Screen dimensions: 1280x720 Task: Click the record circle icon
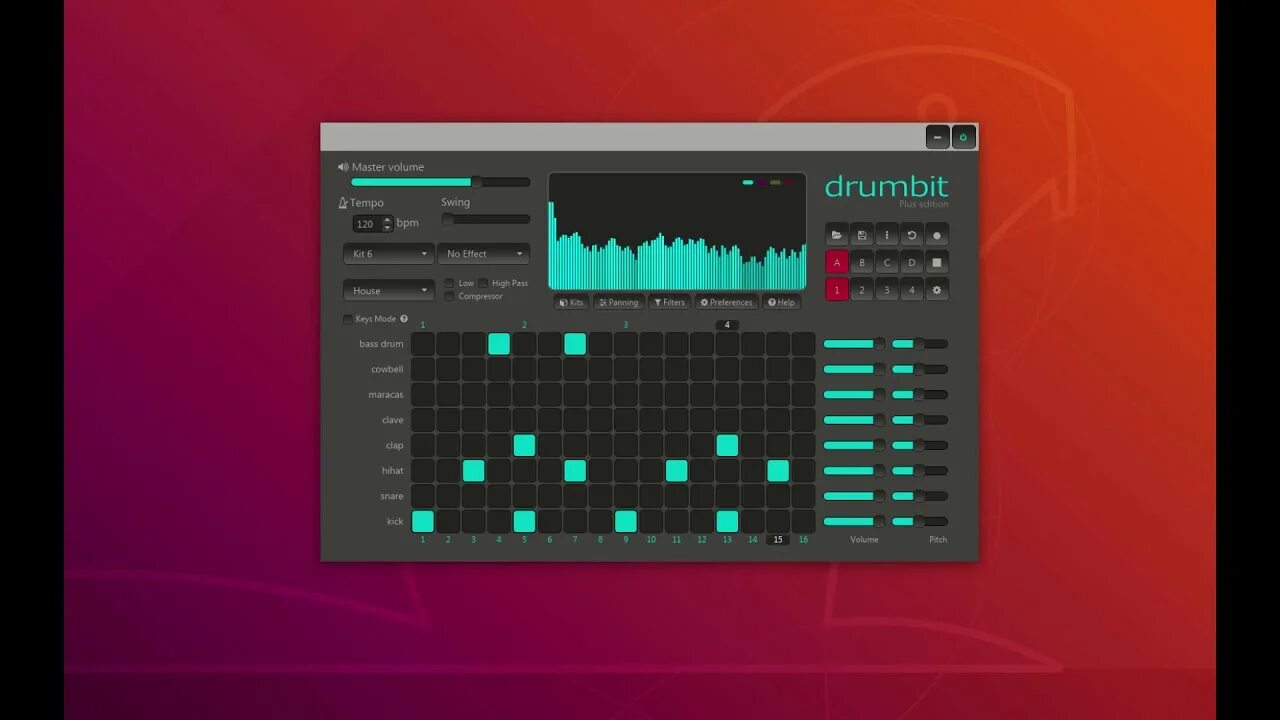coord(937,236)
